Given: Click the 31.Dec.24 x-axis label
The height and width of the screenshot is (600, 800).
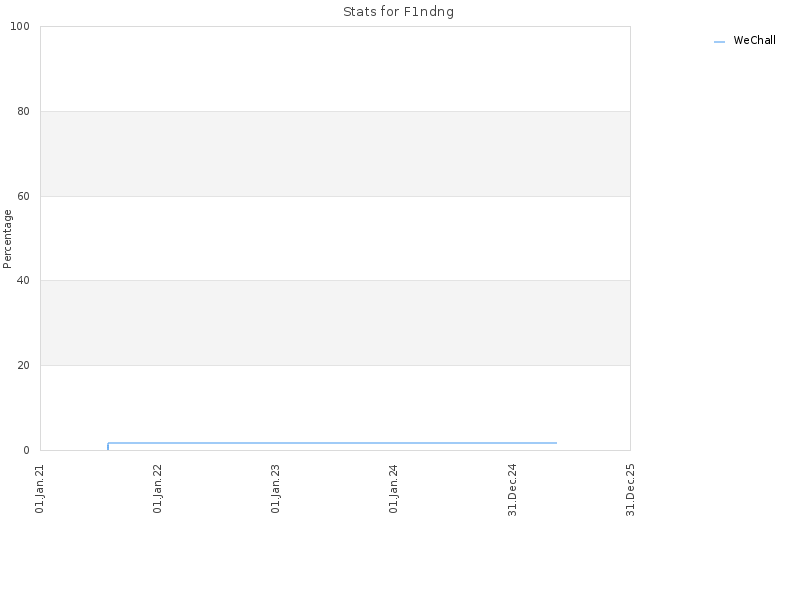Looking at the screenshot, I should point(513,490).
